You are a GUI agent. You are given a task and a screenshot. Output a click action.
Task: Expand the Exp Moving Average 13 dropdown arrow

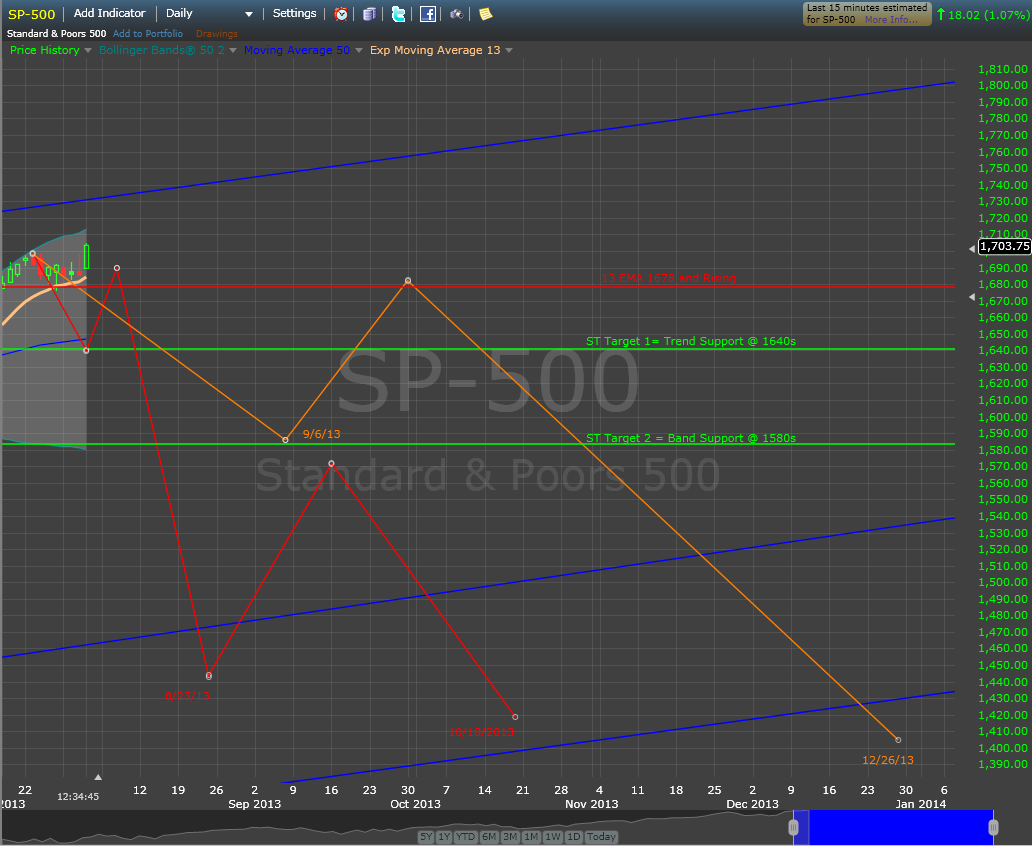(x=509, y=51)
